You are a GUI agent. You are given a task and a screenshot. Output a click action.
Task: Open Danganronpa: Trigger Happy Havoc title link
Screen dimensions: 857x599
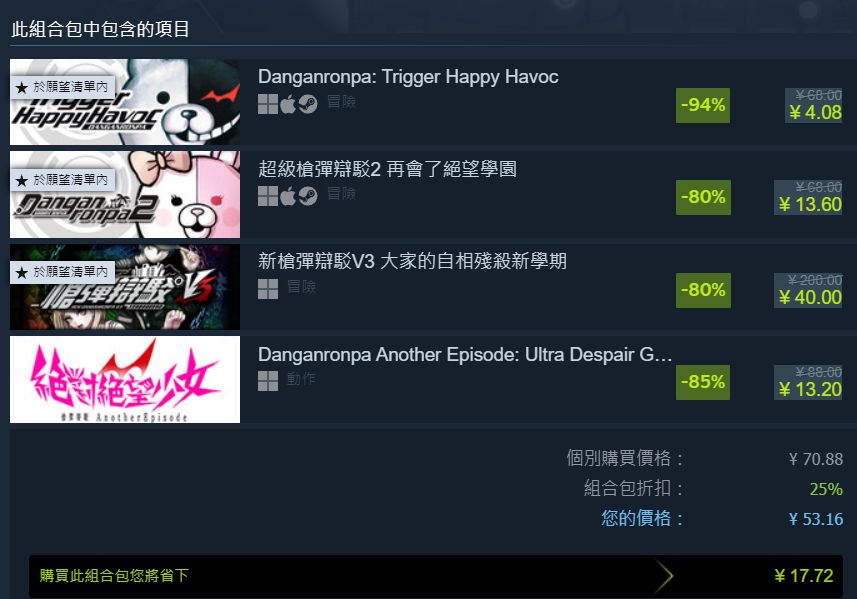coord(408,77)
